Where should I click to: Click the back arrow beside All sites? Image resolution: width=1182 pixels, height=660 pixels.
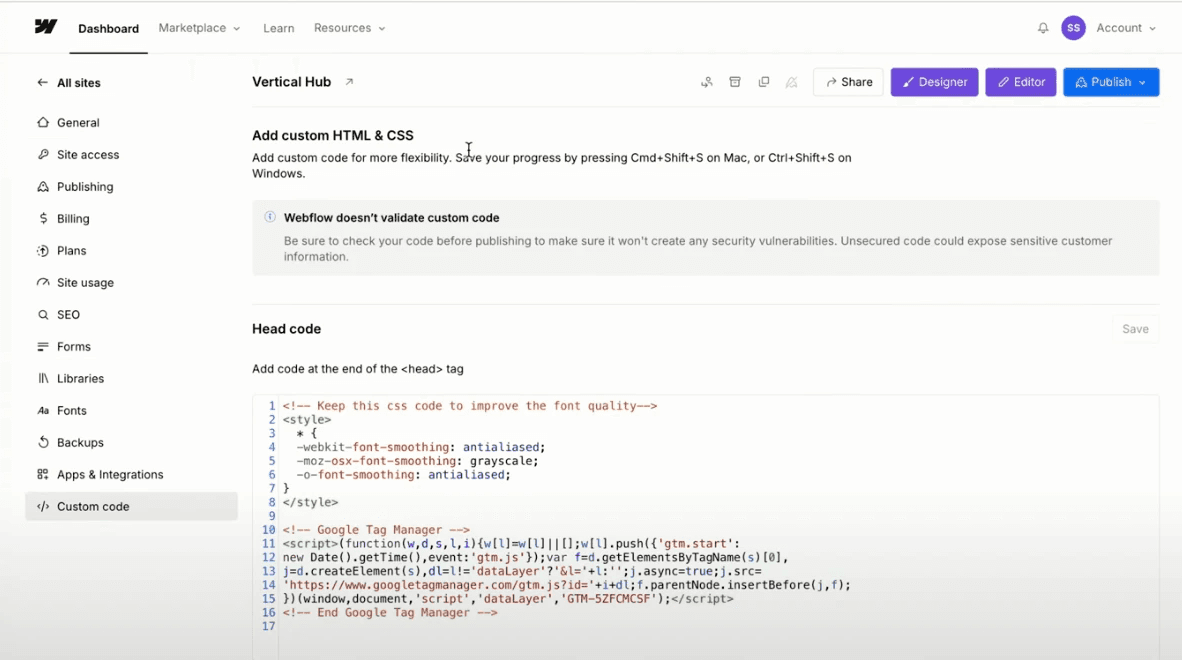42,83
